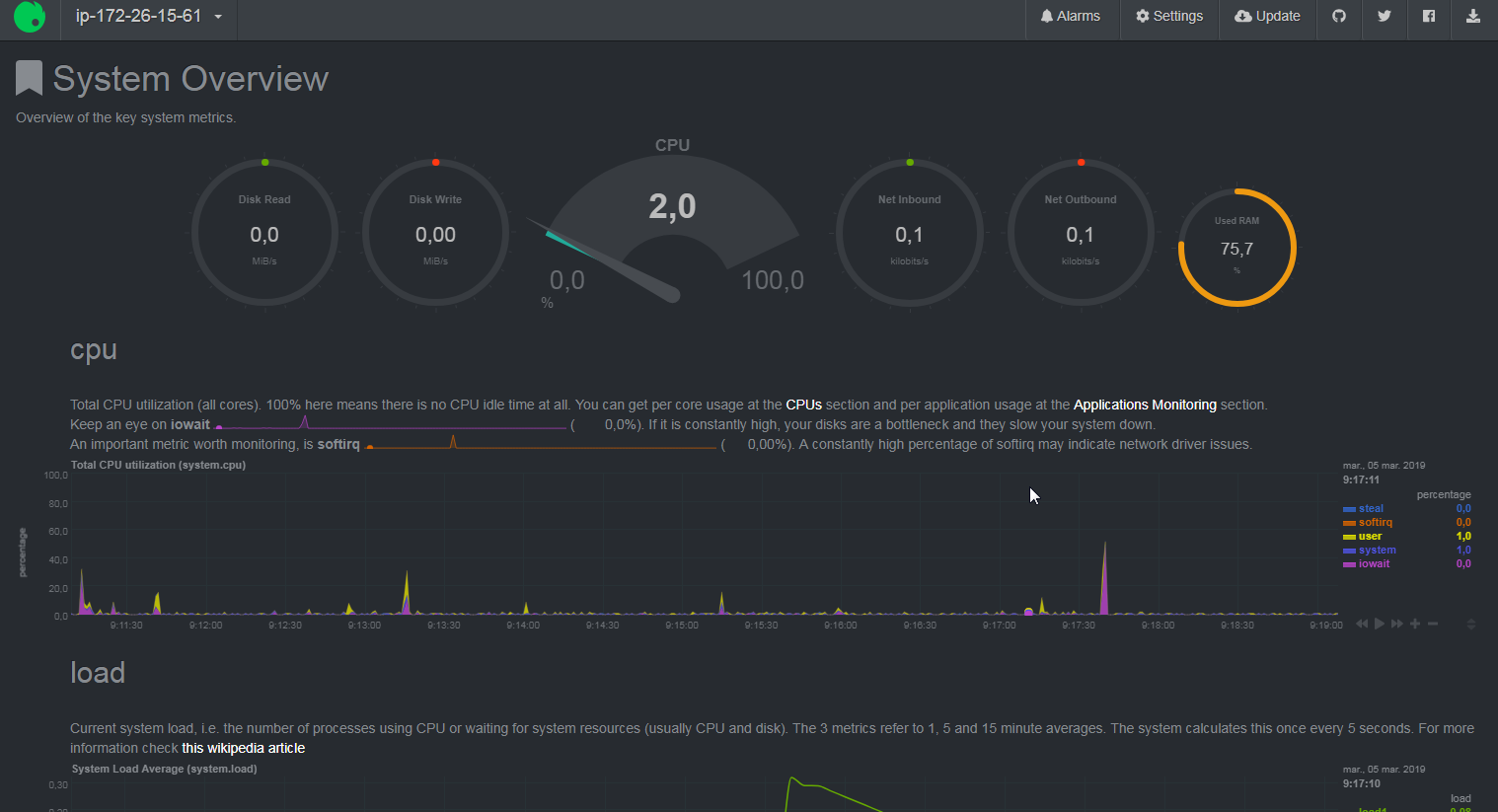Open the Alarms menu item
Viewport: 1498px width, 812px height.
pyautogui.click(x=1070, y=17)
